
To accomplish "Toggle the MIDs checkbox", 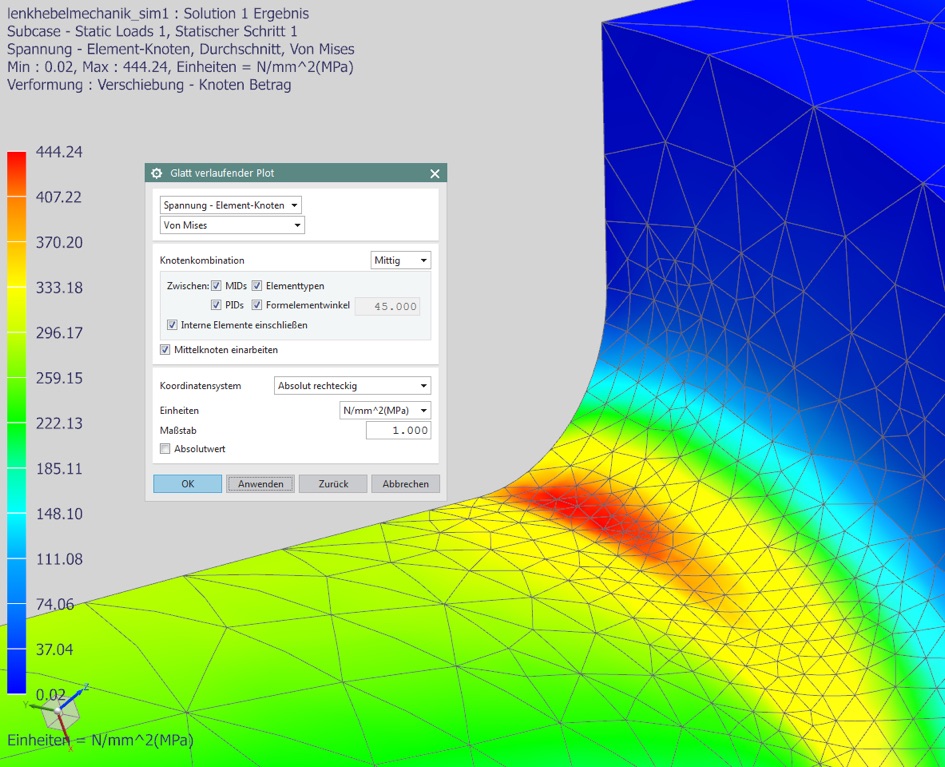I will tap(217, 286).
